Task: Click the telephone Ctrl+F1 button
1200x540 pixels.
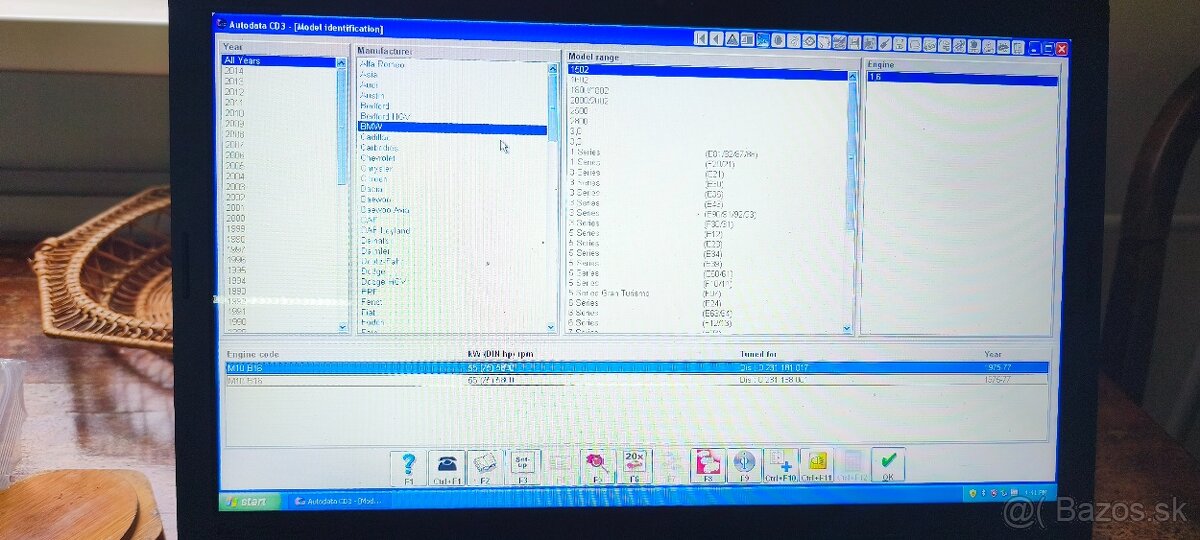Action: (446, 467)
